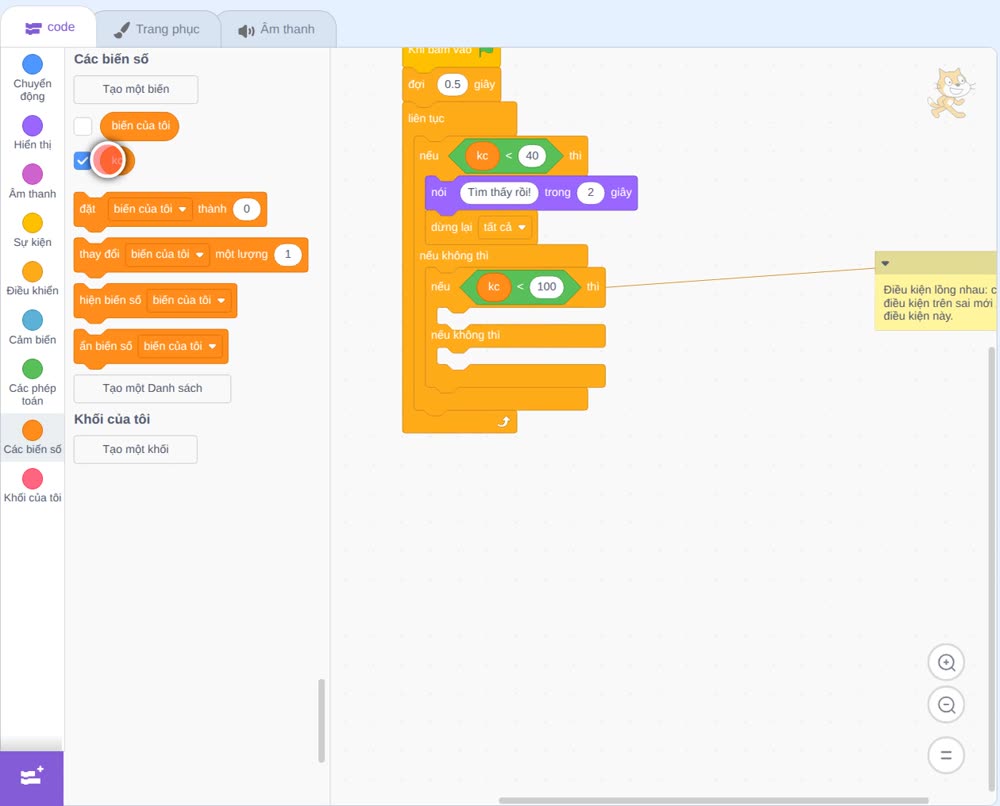Click the workspace vertical scrollbar
The height and width of the screenshot is (806, 1000).
(992, 571)
